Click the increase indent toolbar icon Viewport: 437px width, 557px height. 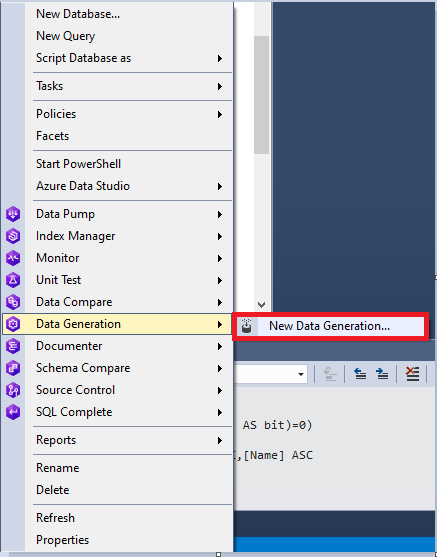coord(382,374)
